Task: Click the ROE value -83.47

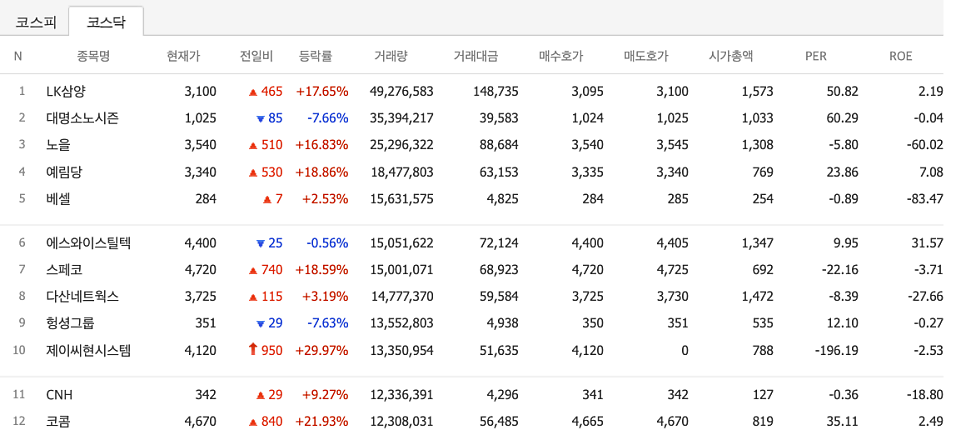Action: 926,199
